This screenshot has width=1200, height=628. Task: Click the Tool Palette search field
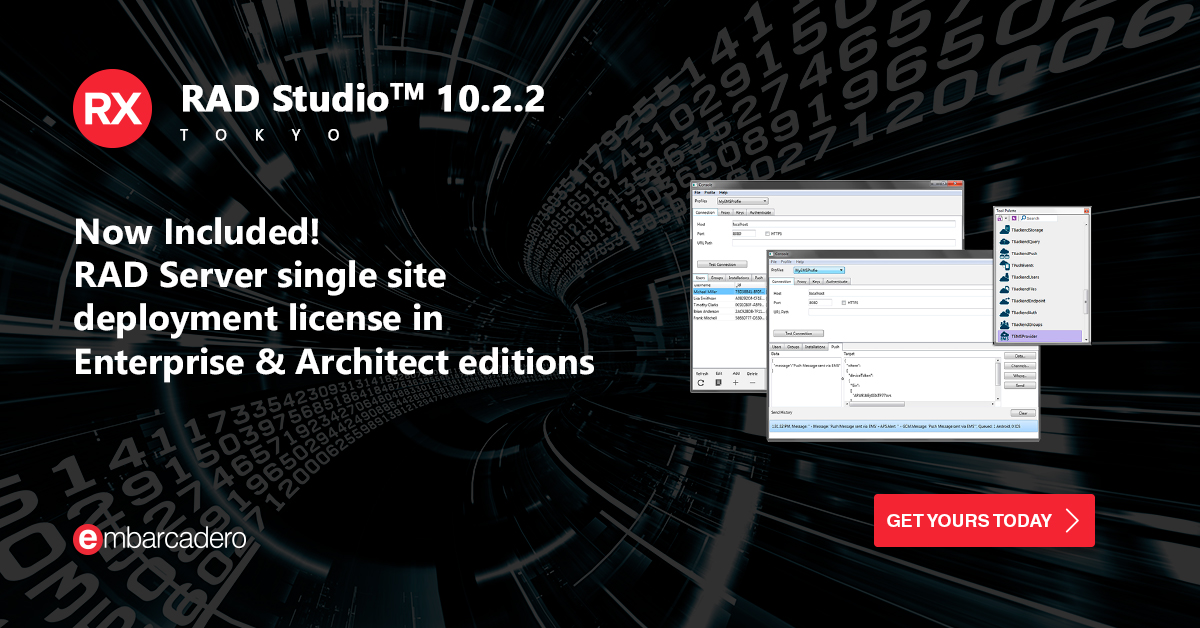pos(1040,218)
